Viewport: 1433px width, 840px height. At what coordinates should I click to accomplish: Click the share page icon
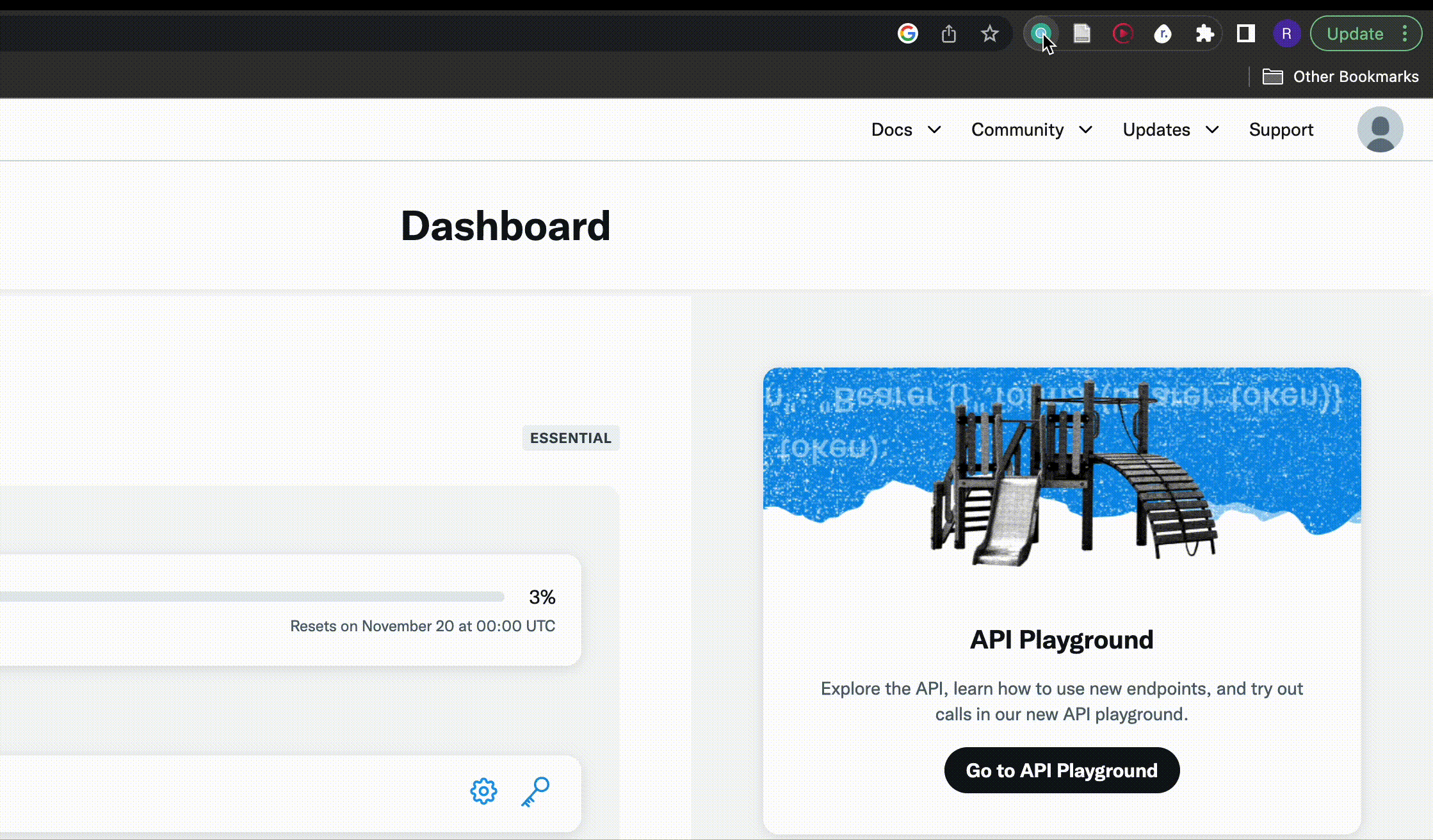point(948,33)
